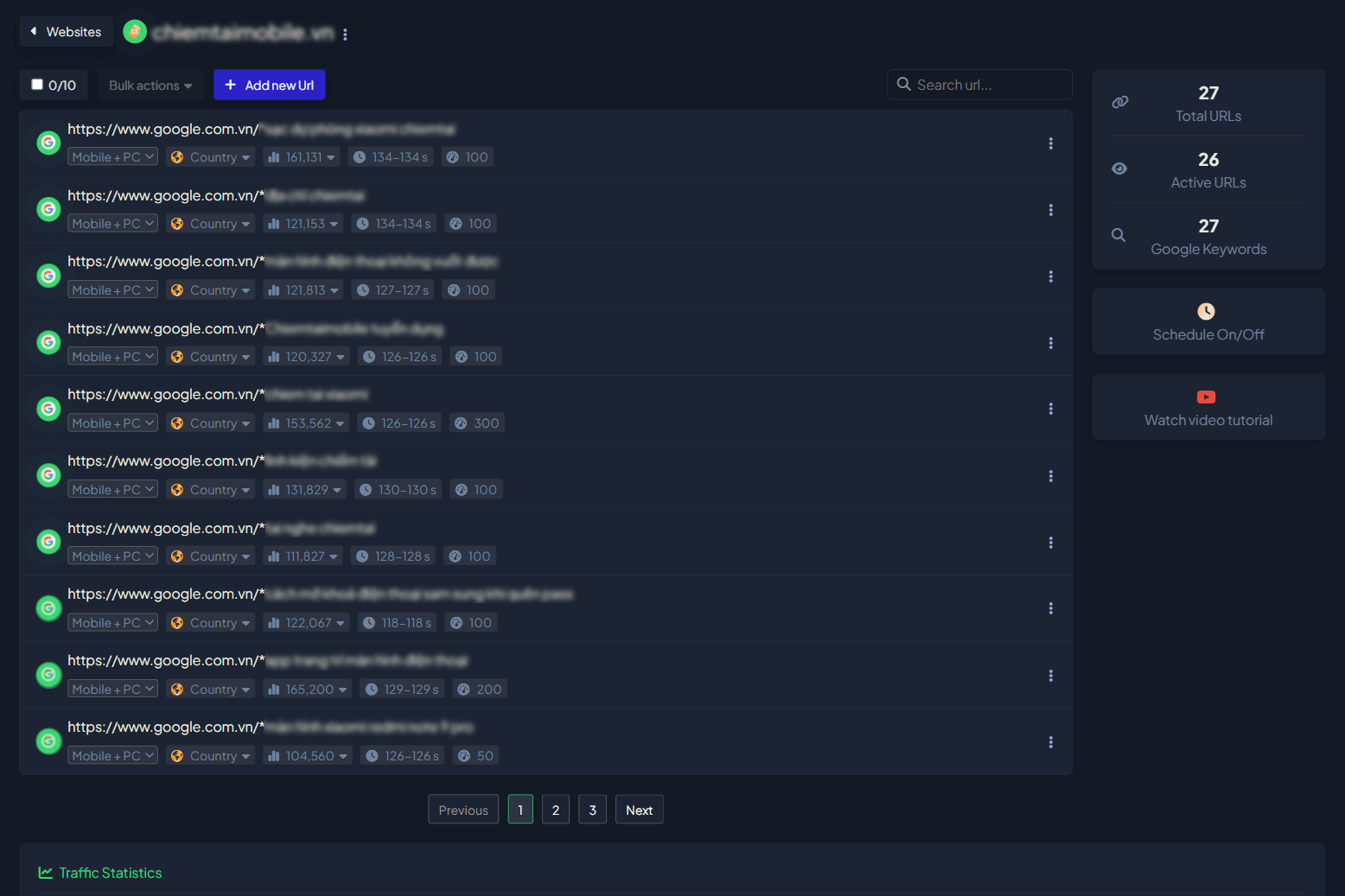
Task: Open three-dot menu for the 161,131 row
Action: [1051, 143]
